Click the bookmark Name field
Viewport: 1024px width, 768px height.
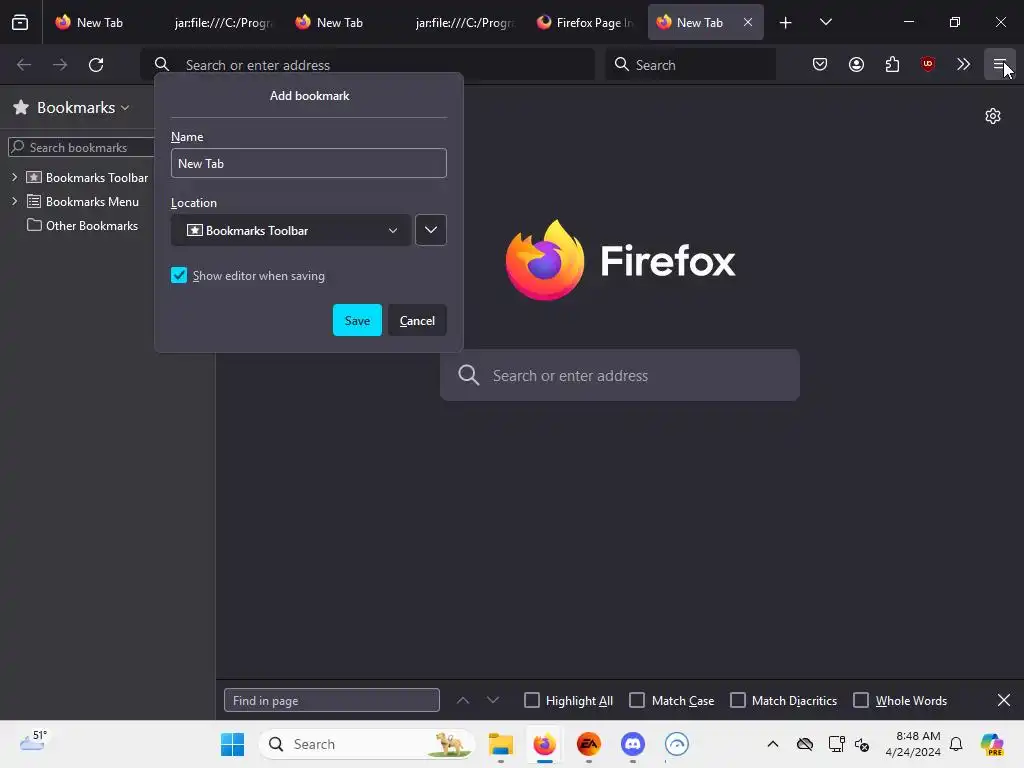click(x=309, y=163)
